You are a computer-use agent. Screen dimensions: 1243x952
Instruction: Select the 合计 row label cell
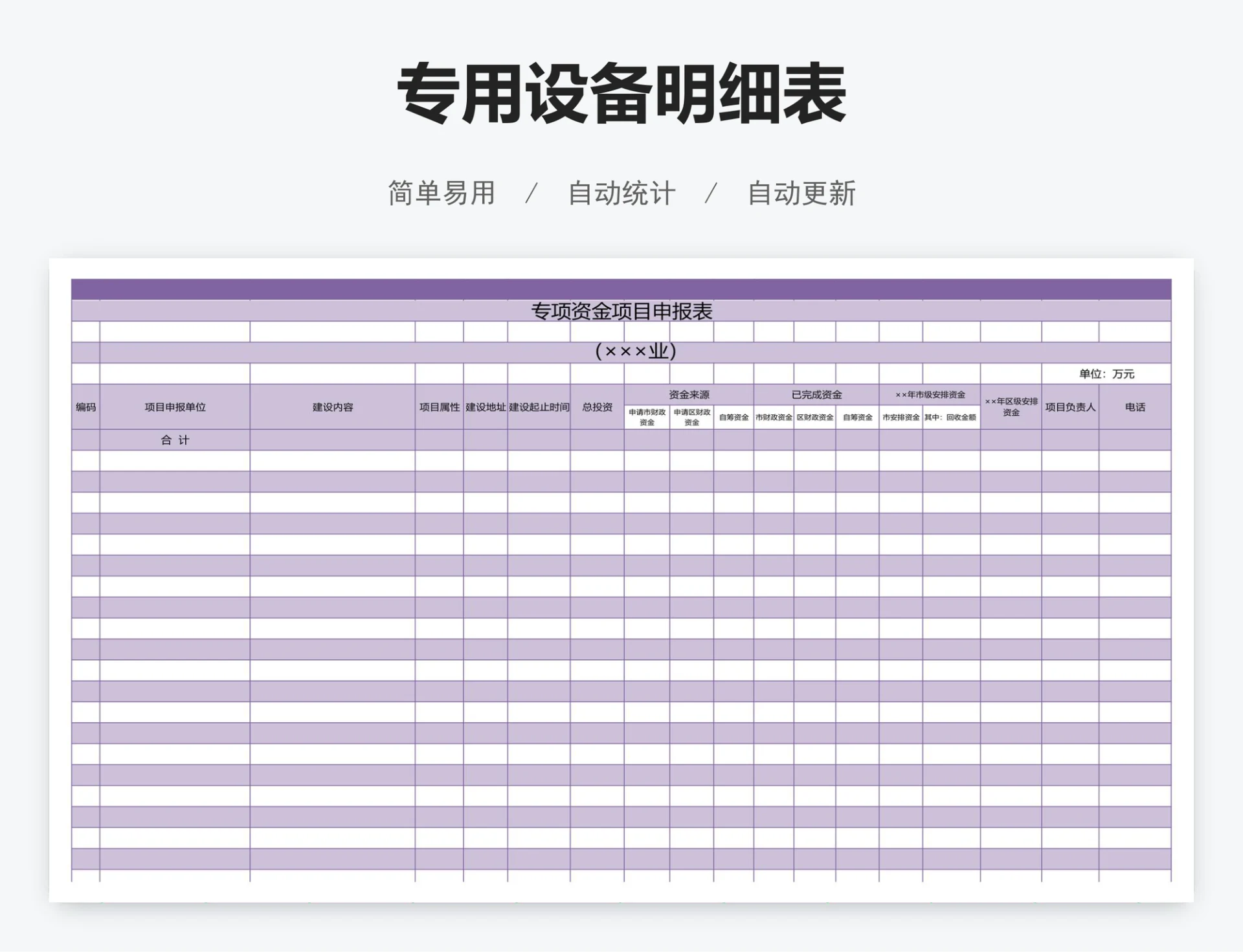[174, 439]
